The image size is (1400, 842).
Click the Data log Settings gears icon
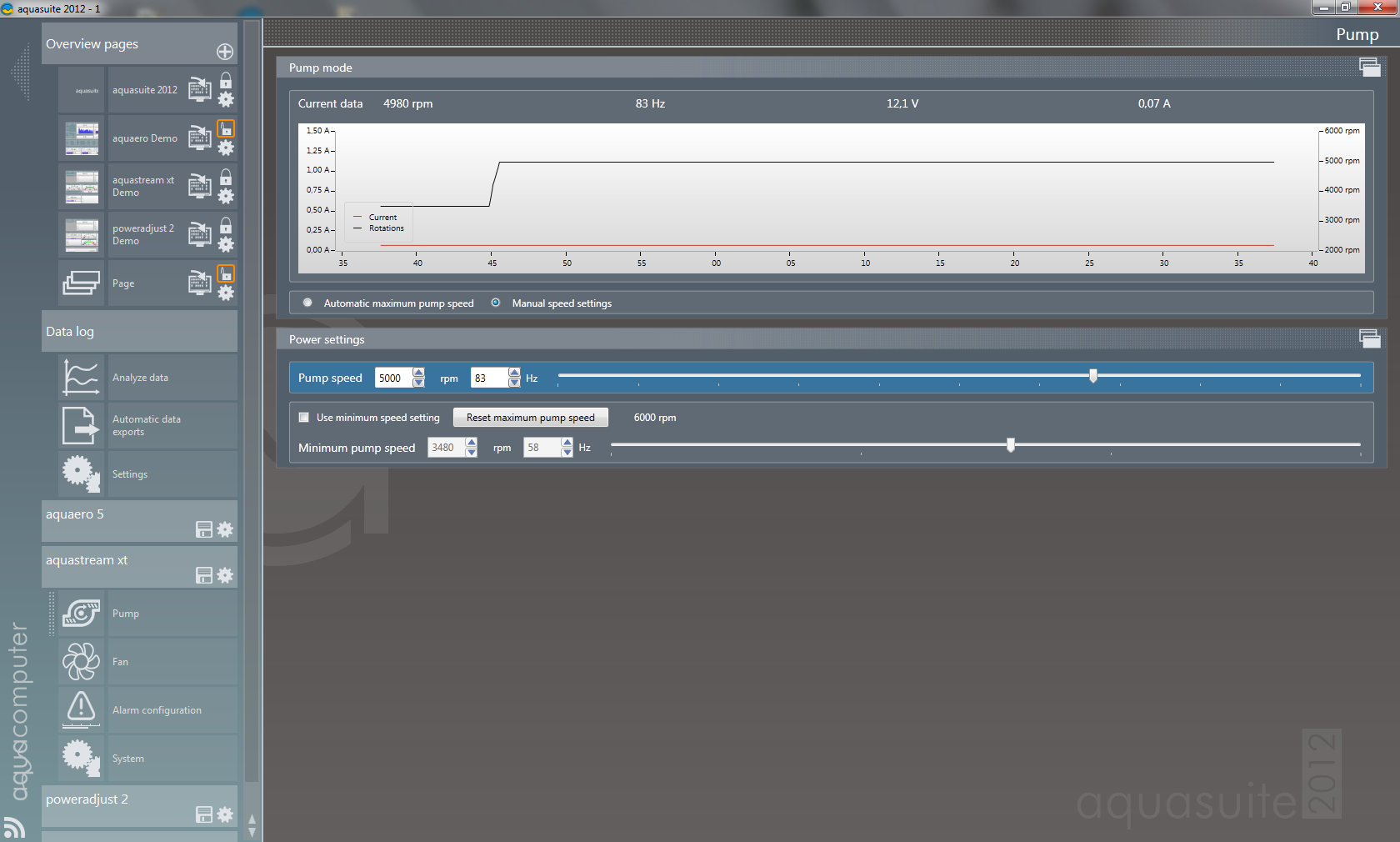click(81, 474)
